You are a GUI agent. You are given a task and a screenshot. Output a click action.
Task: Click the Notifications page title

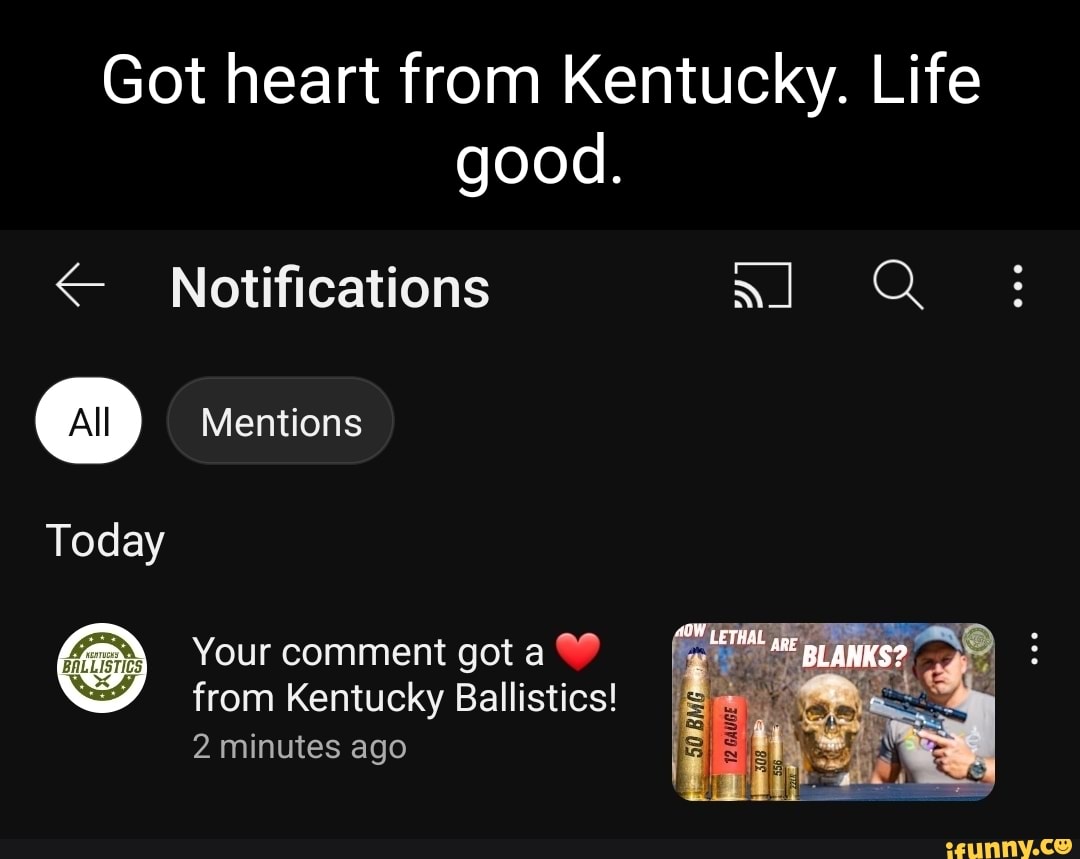(x=330, y=288)
